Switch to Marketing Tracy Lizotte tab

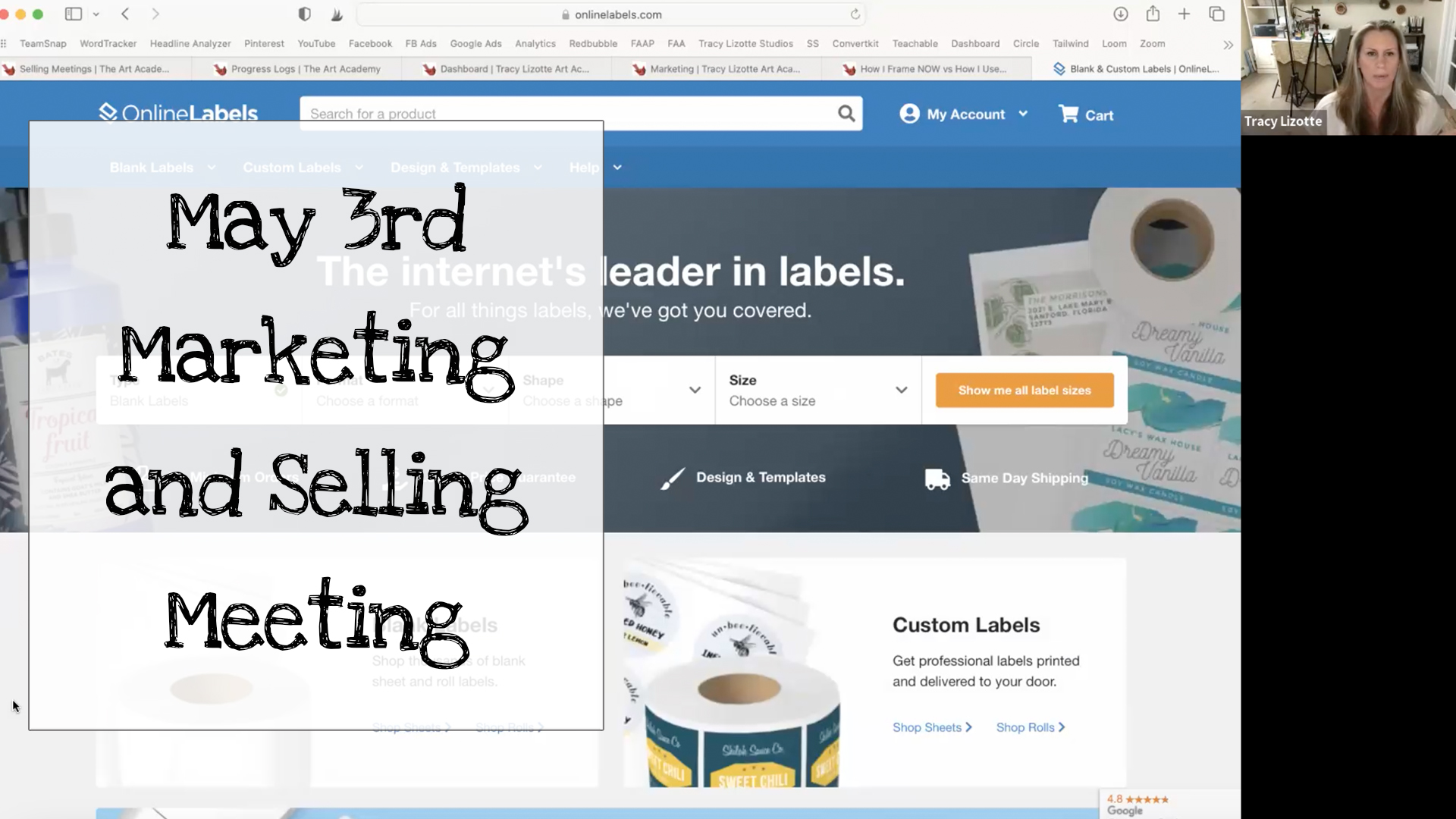point(717,69)
